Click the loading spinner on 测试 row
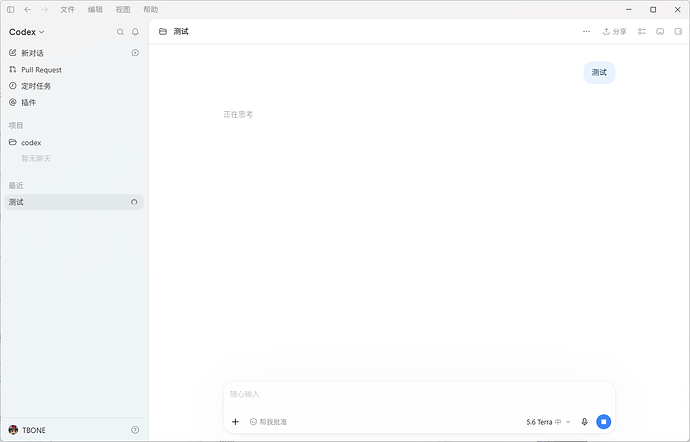This screenshot has height=442, width=690. (134, 202)
